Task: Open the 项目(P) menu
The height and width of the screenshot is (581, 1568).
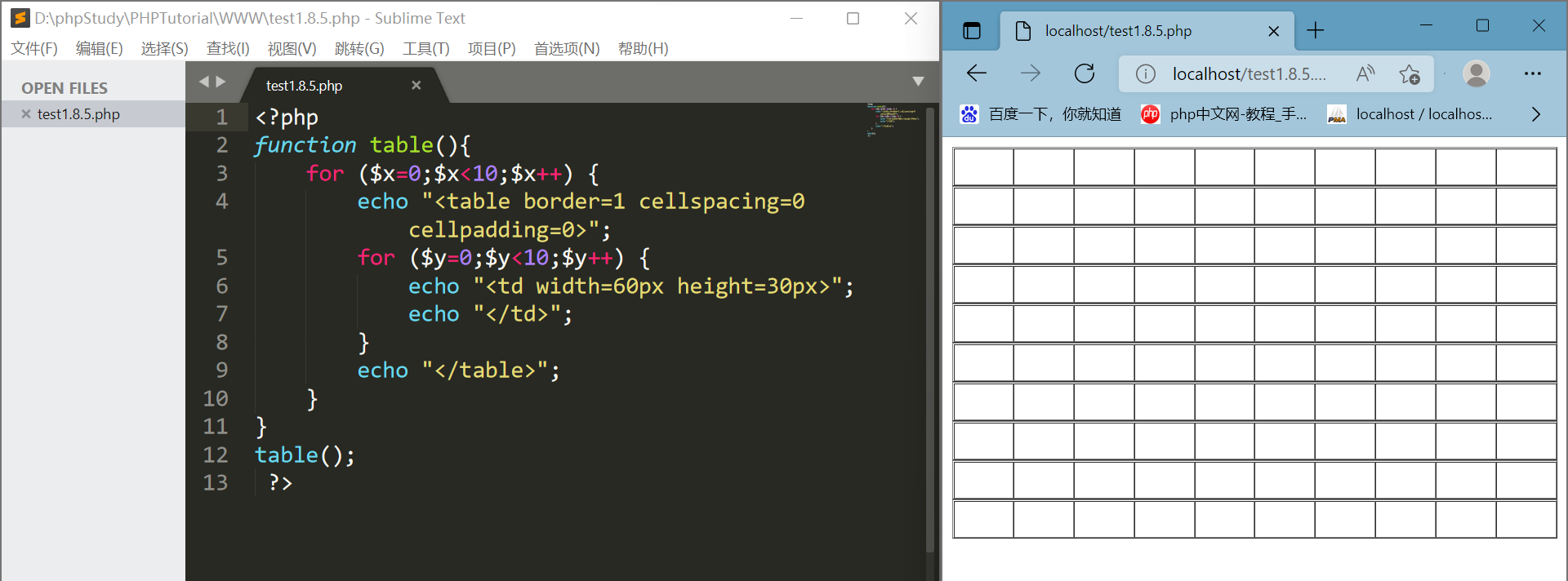Action: (492, 48)
